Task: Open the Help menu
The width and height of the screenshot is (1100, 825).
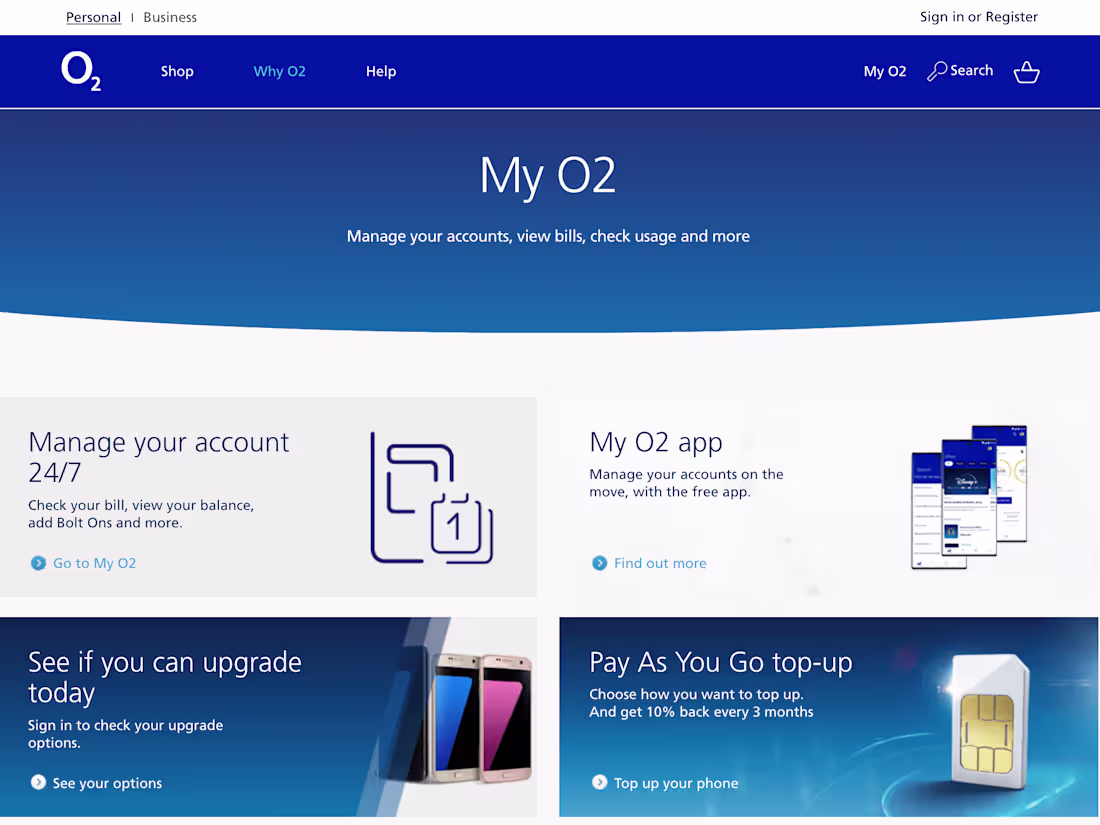Action: coord(381,71)
